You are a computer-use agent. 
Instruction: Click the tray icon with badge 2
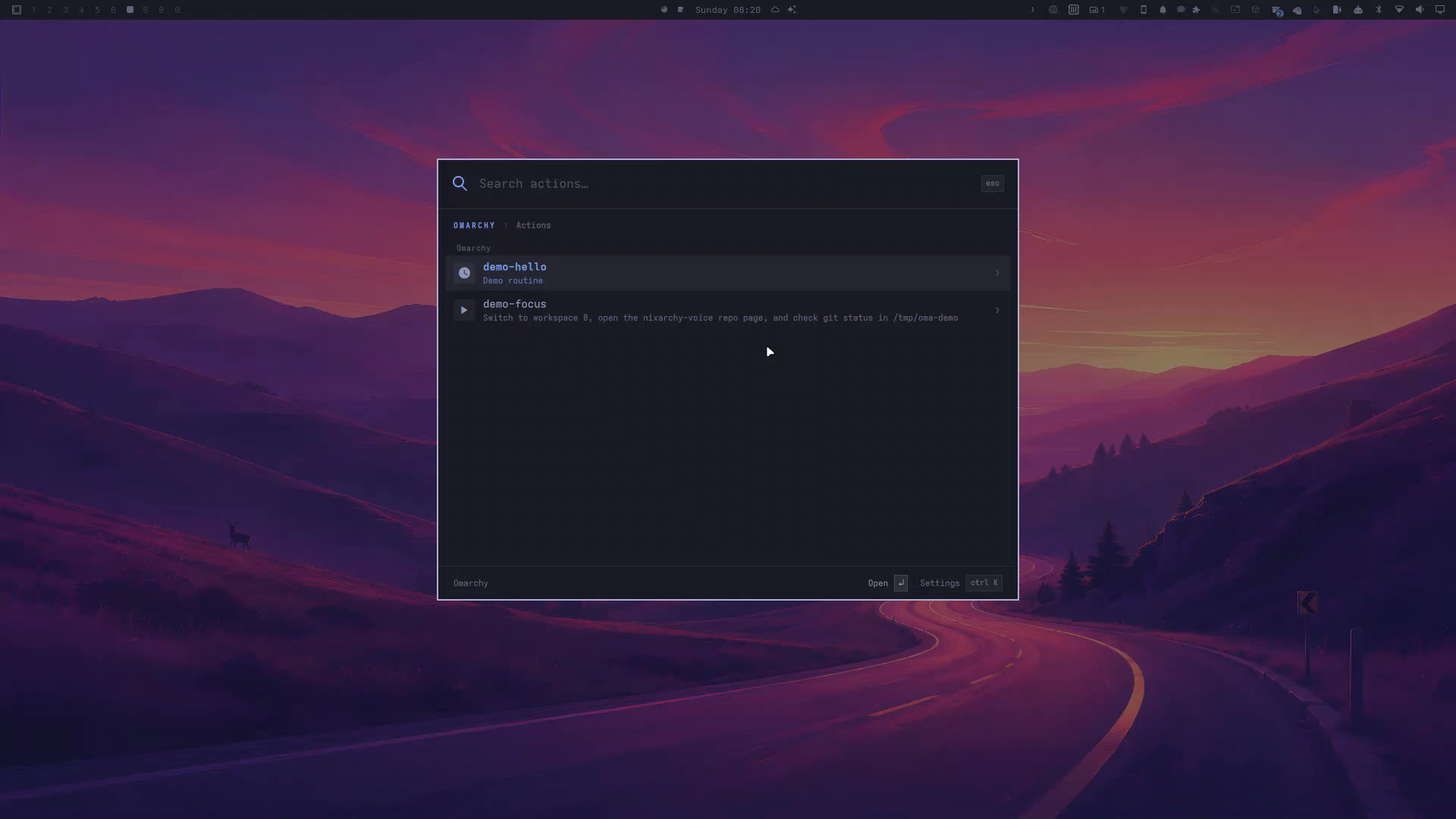[1276, 11]
